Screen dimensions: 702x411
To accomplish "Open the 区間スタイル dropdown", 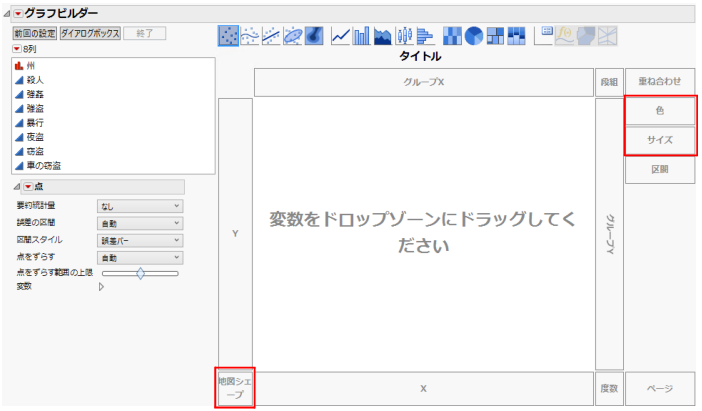I will [x=140, y=240].
